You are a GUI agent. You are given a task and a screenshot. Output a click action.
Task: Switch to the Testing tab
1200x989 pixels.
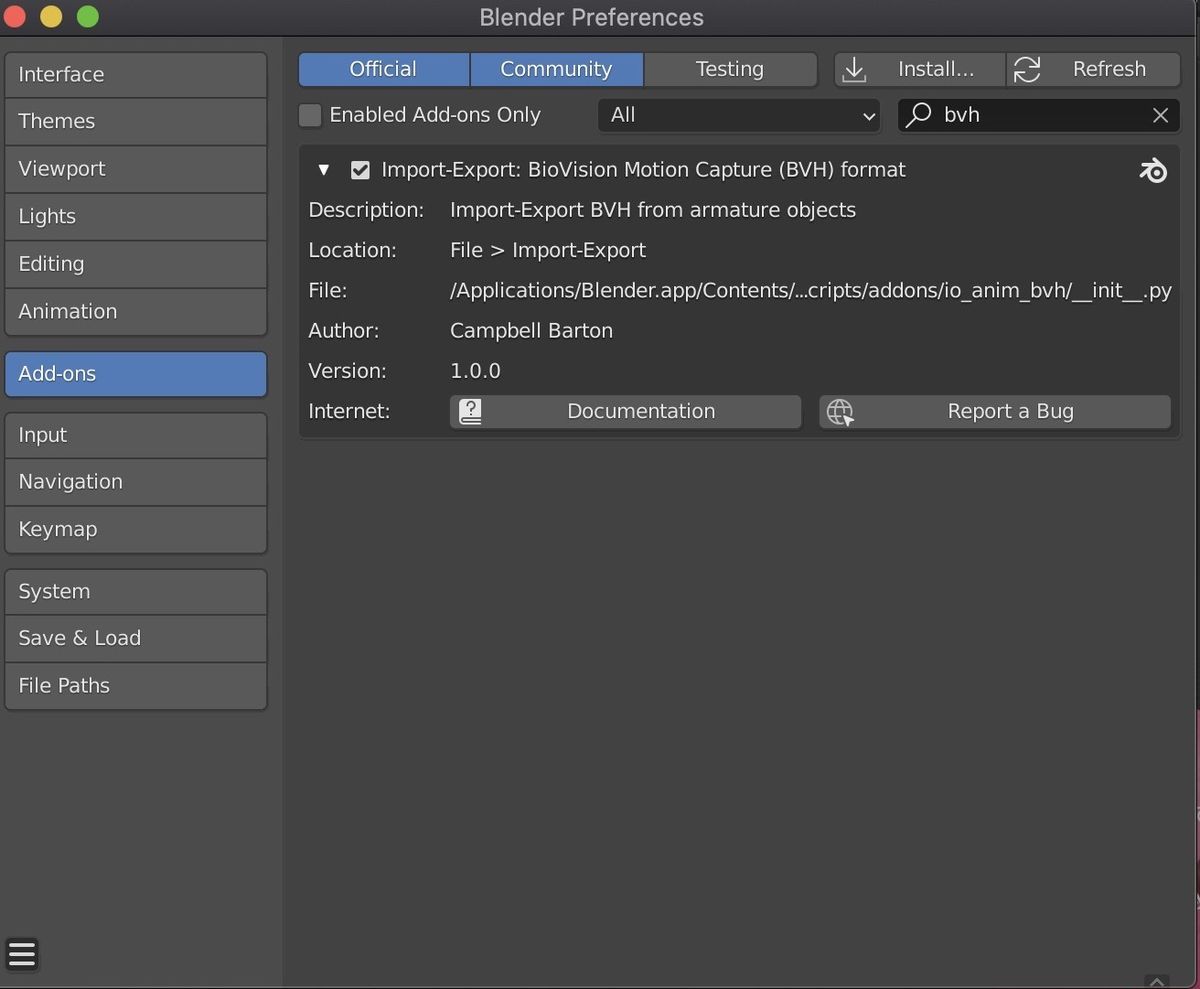click(x=730, y=69)
